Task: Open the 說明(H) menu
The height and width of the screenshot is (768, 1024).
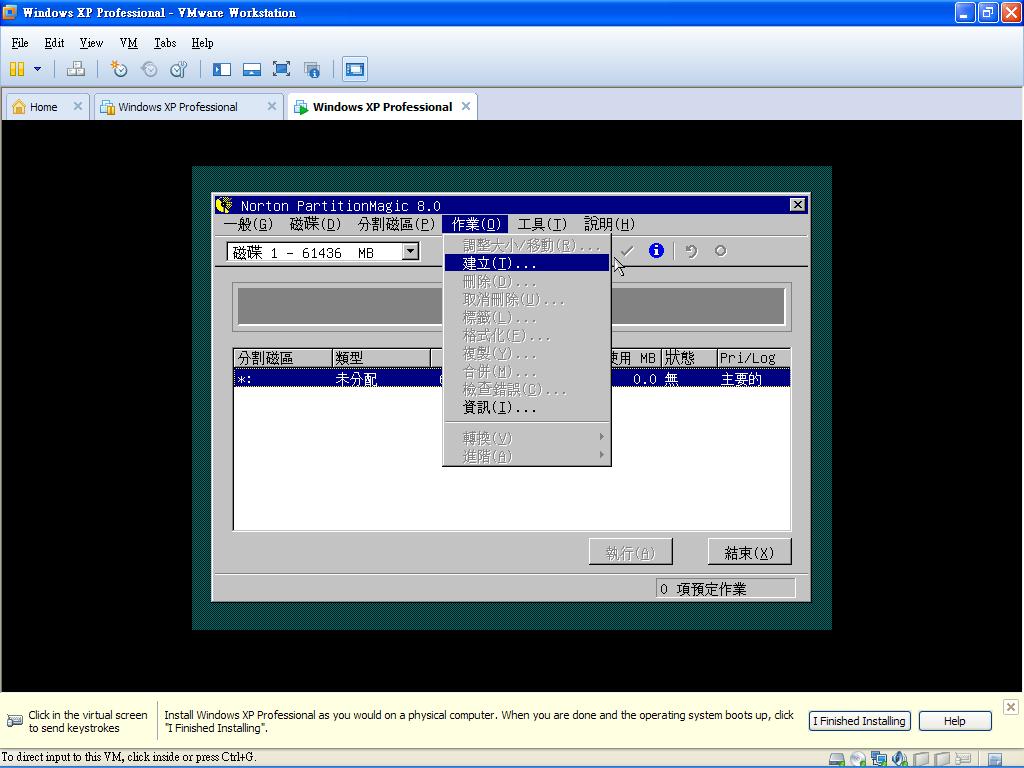Action: click(x=609, y=224)
